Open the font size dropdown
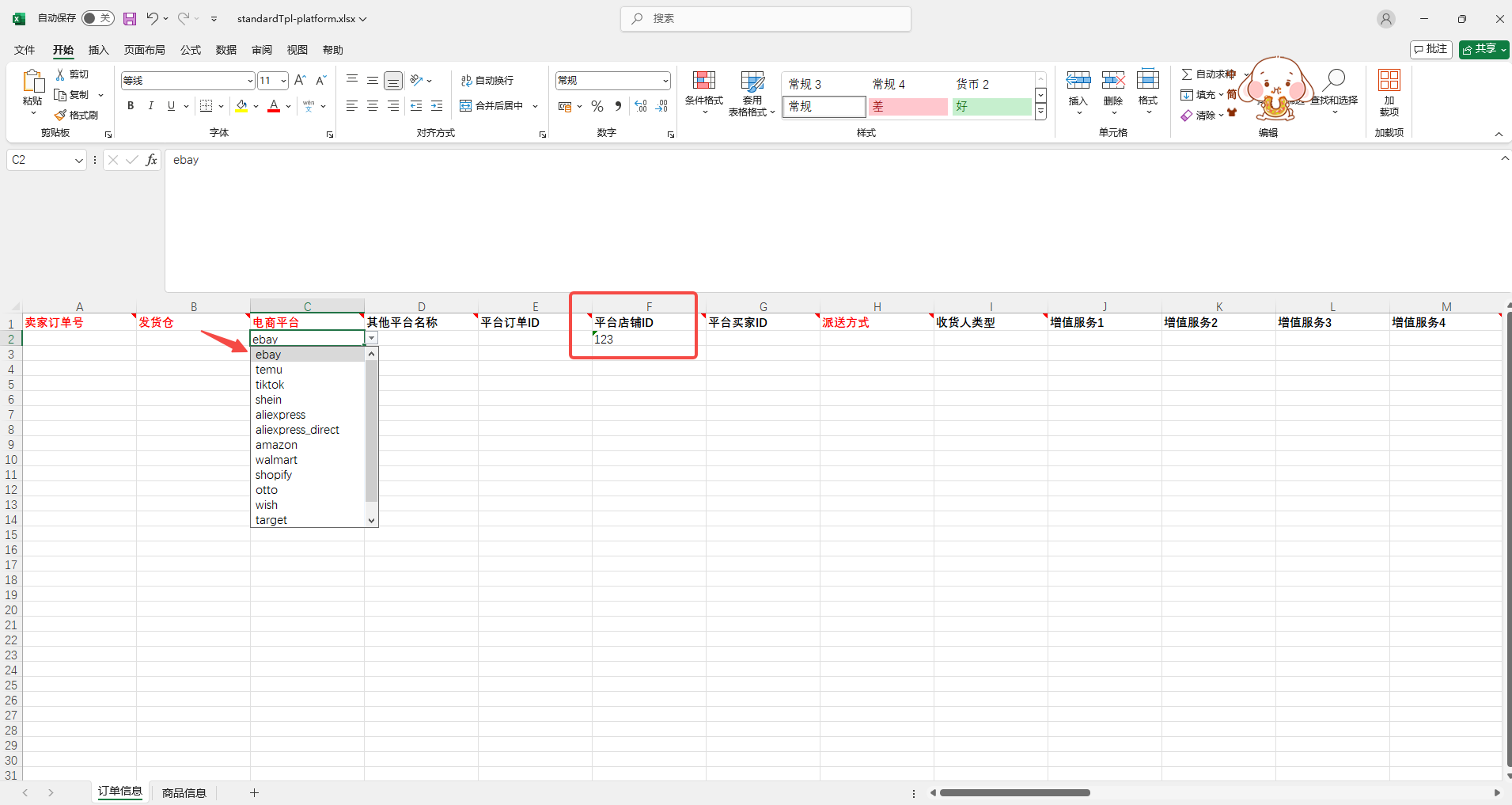 pyautogui.click(x=283, y=80)
